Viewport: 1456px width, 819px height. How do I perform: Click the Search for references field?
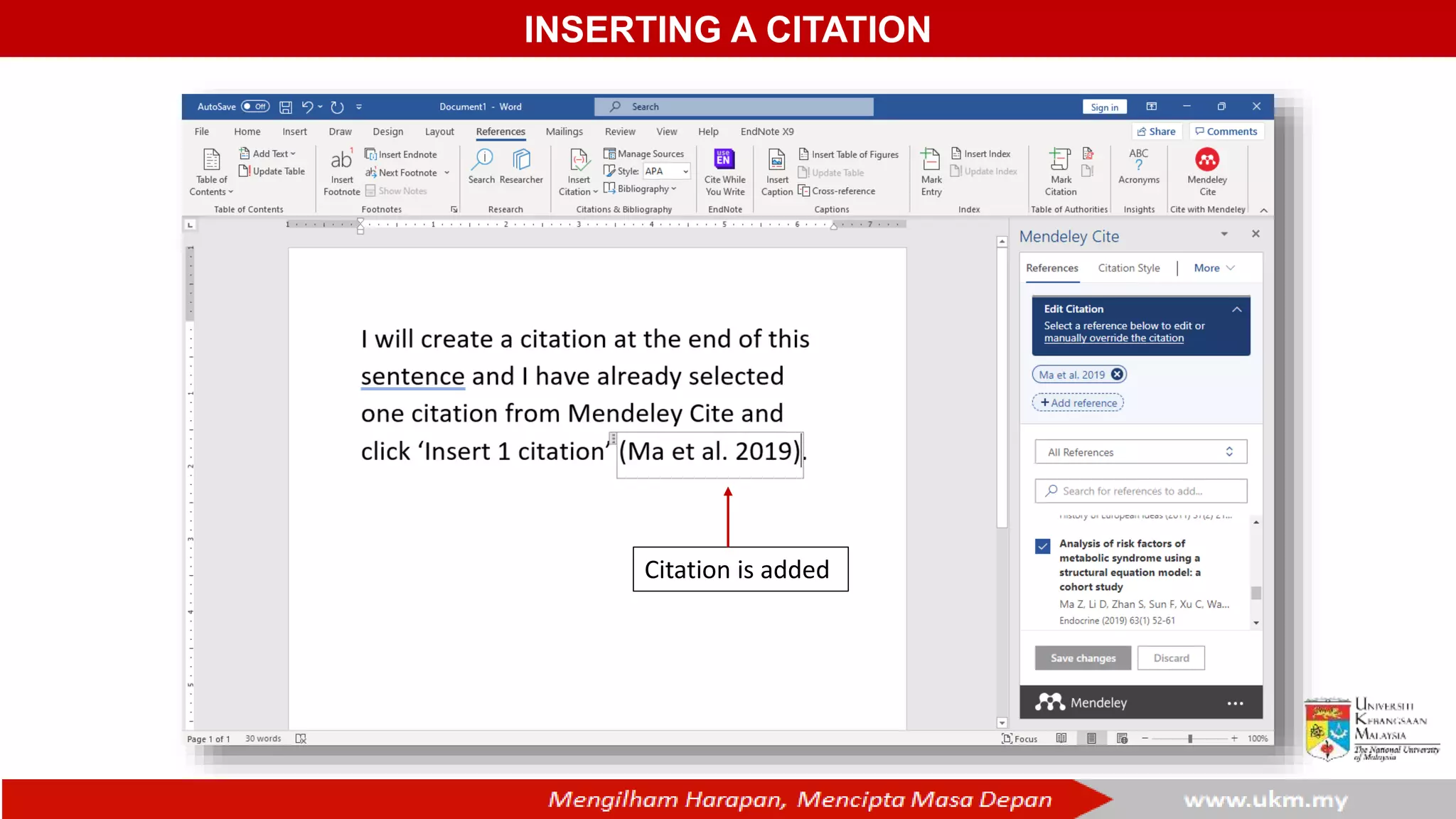point(1140,491)
